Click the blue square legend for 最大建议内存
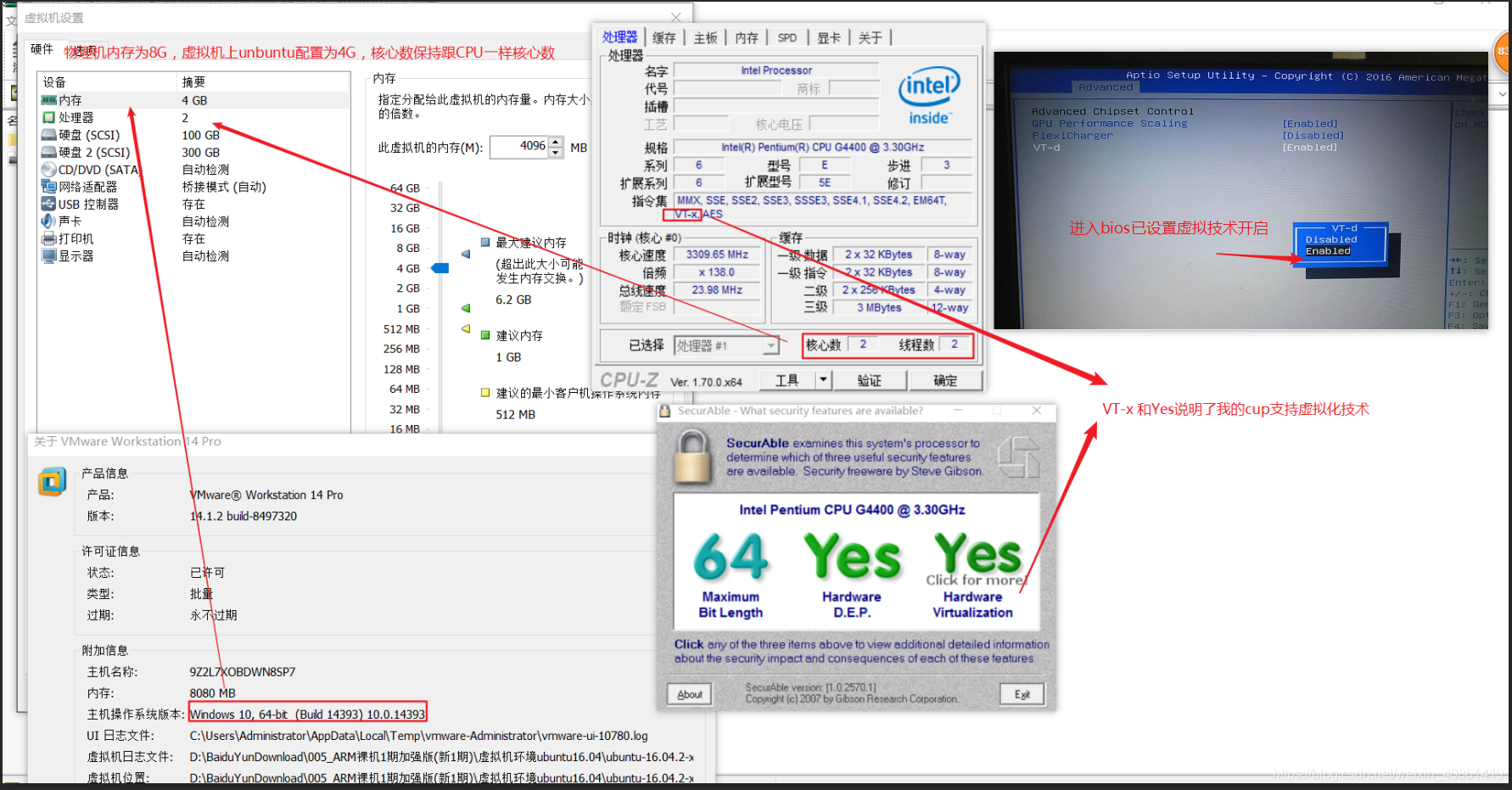Viewport: 1512px width, 790px height. 485,242
